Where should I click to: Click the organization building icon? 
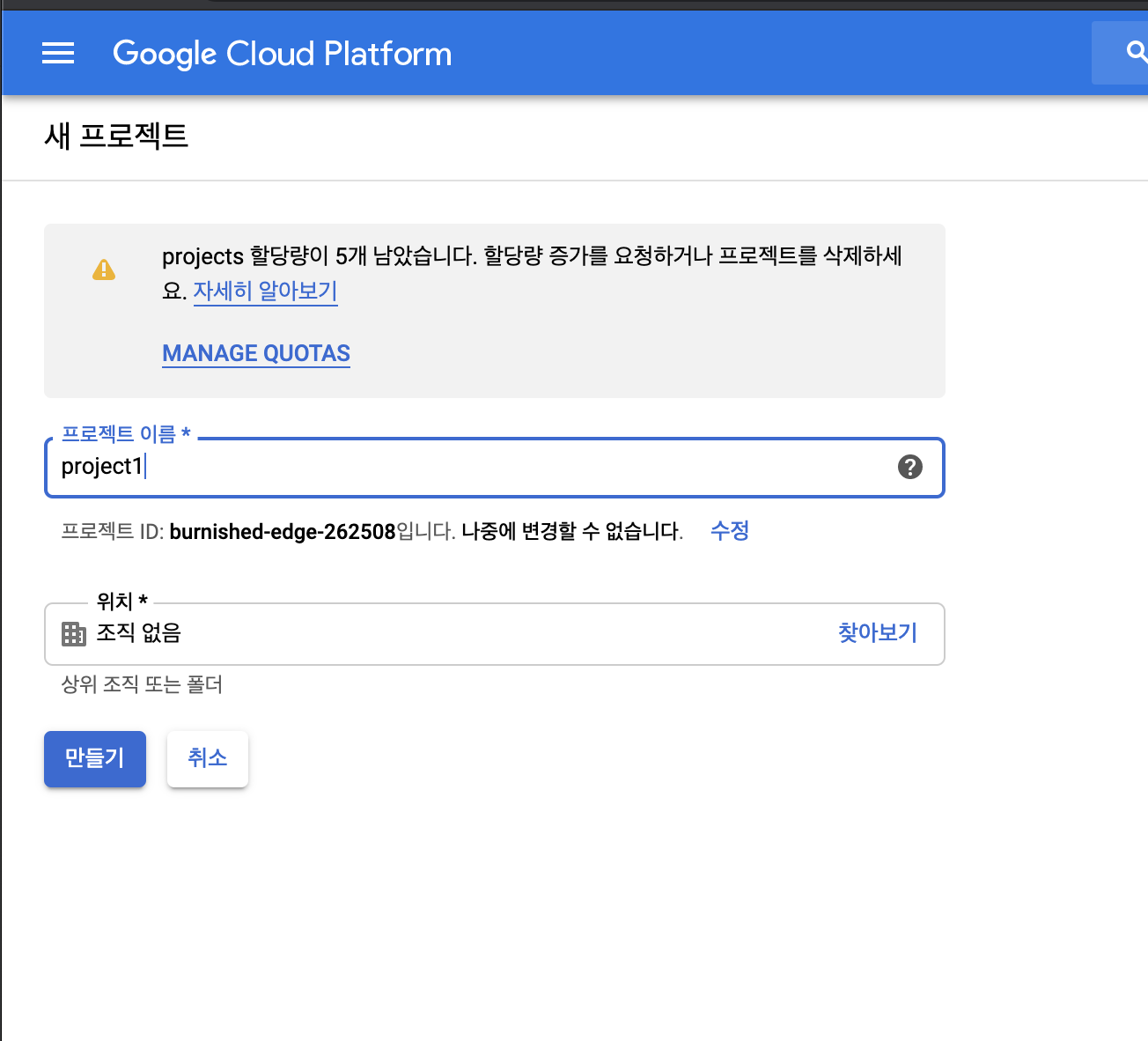(x=74, y=633)
